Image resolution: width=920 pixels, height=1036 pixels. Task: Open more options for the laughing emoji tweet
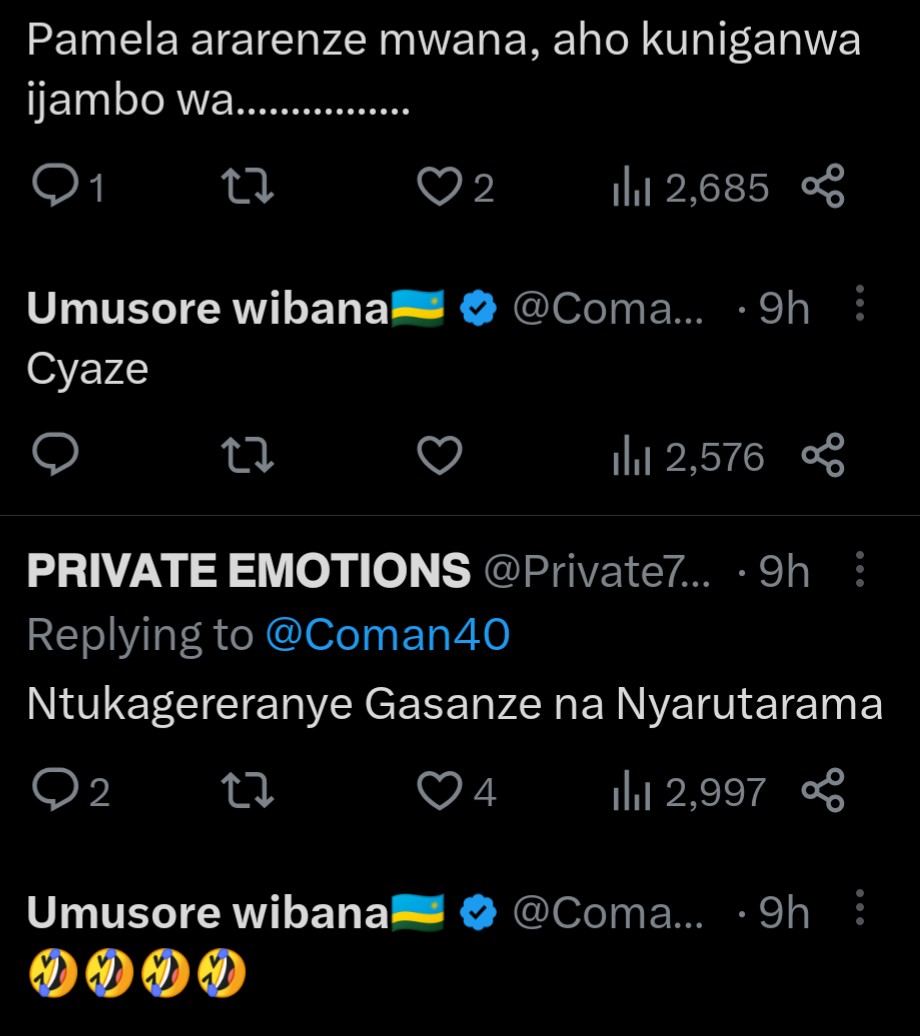click(x=860, y=911)
